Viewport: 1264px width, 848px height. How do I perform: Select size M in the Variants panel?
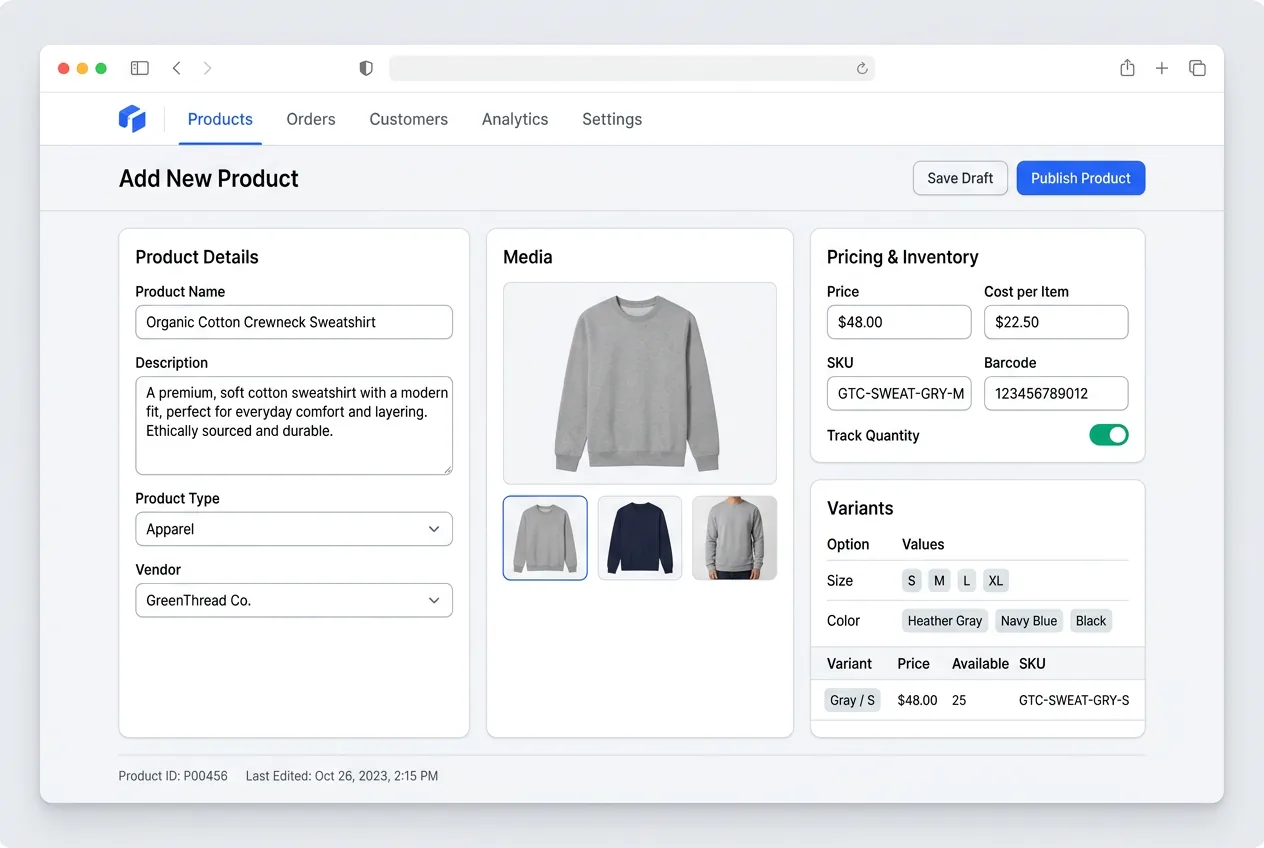[x=939, y=580]
